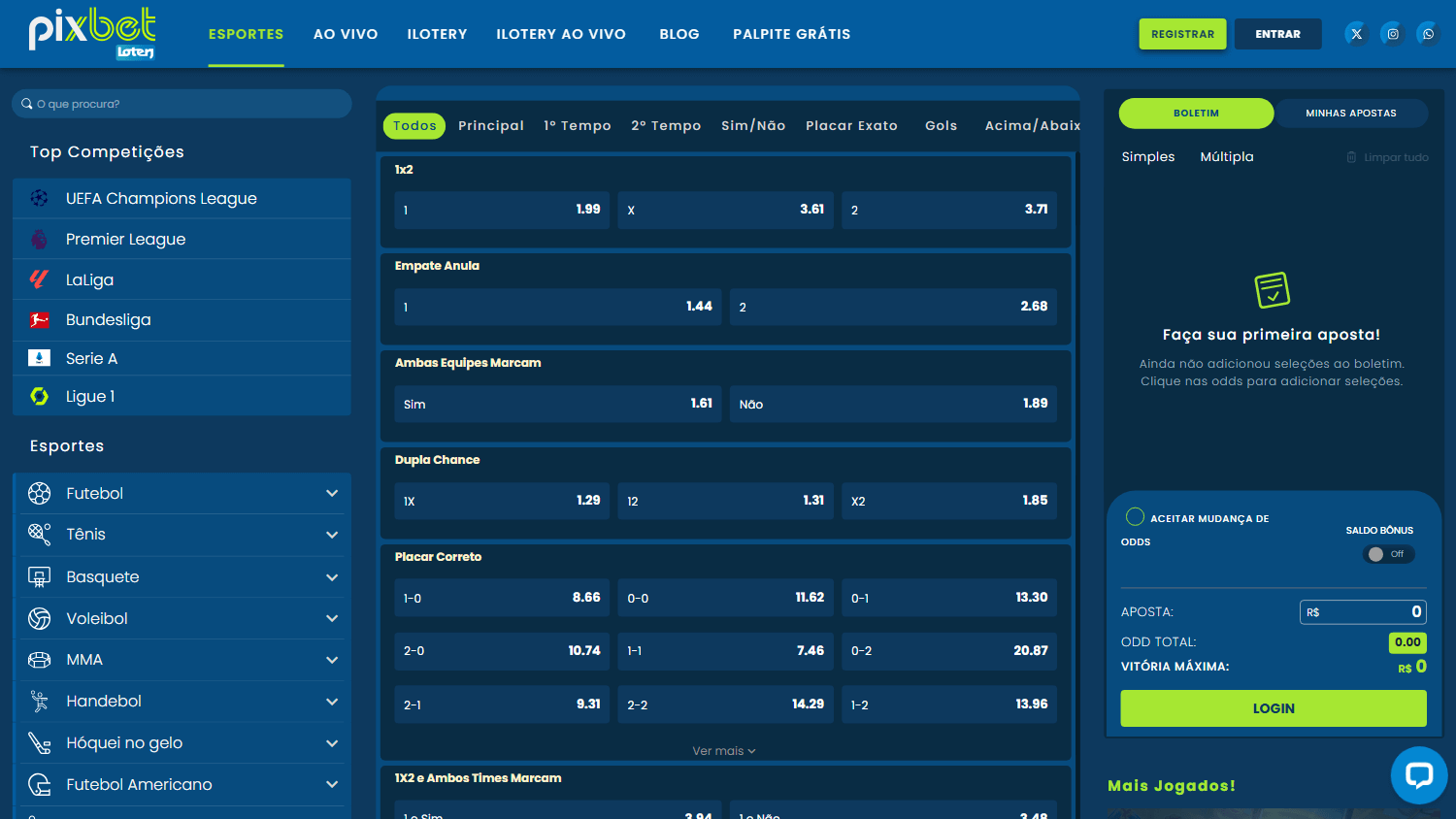The height and width of the screenshot is (819, 1456).
Task: Click the MMA glove icon
Action: click(39, 660)
